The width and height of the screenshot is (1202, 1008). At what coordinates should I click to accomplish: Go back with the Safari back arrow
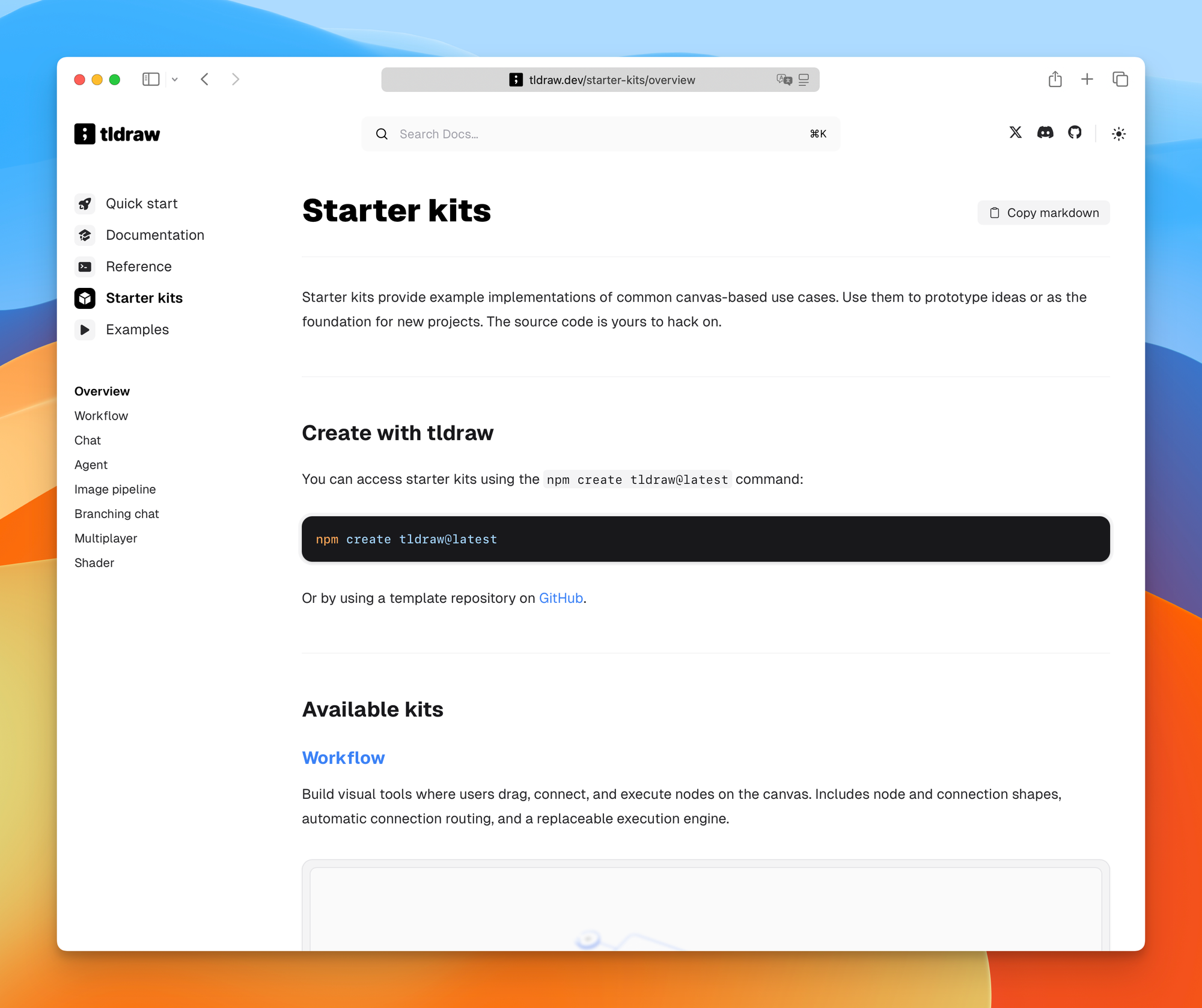[x=205, y=79]
